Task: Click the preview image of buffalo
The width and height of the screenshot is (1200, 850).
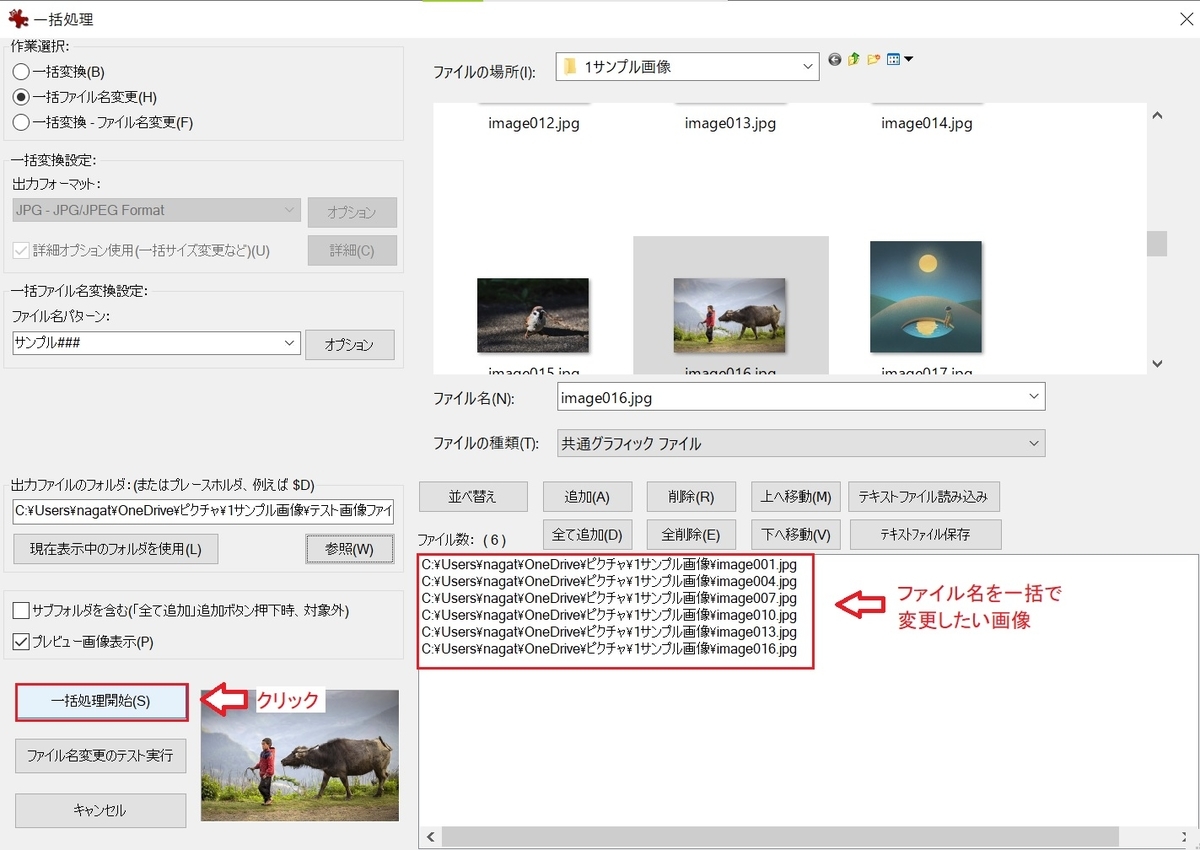Action: tap(300, 755)
